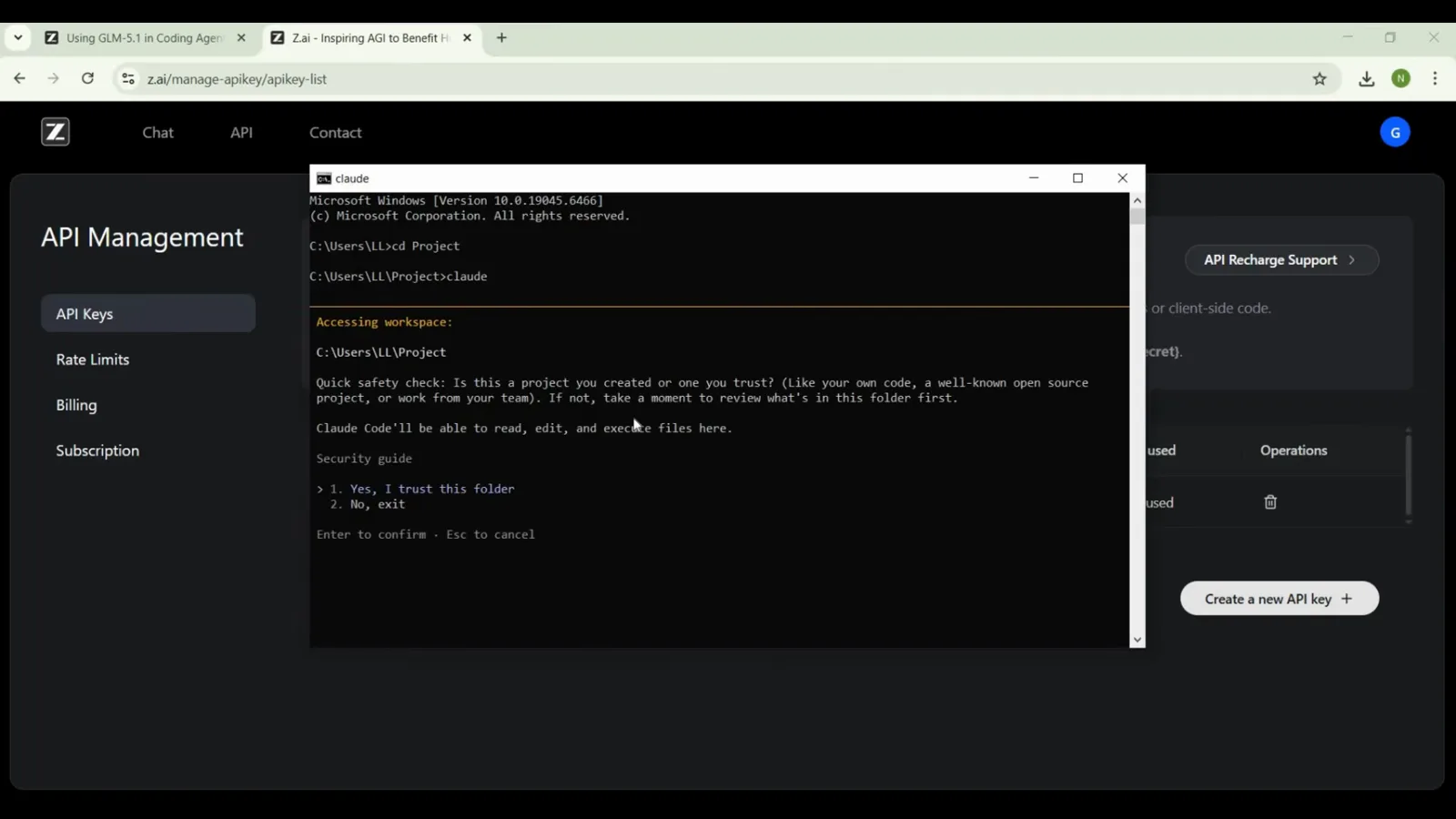Close the Using GLM-5.1 in Coding Agent tab

coord(241,38)
